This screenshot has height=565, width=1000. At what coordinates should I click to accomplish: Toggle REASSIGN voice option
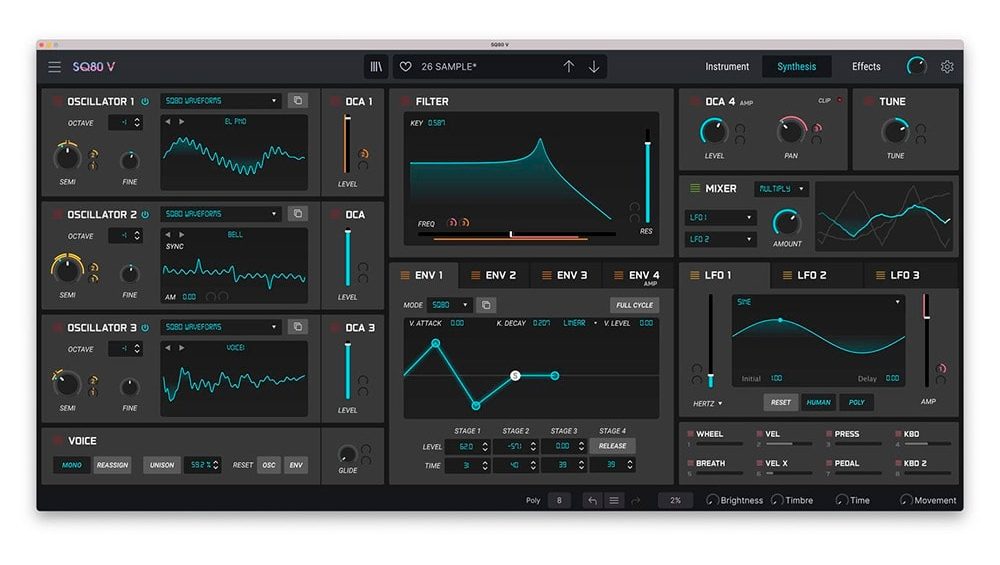112,465
